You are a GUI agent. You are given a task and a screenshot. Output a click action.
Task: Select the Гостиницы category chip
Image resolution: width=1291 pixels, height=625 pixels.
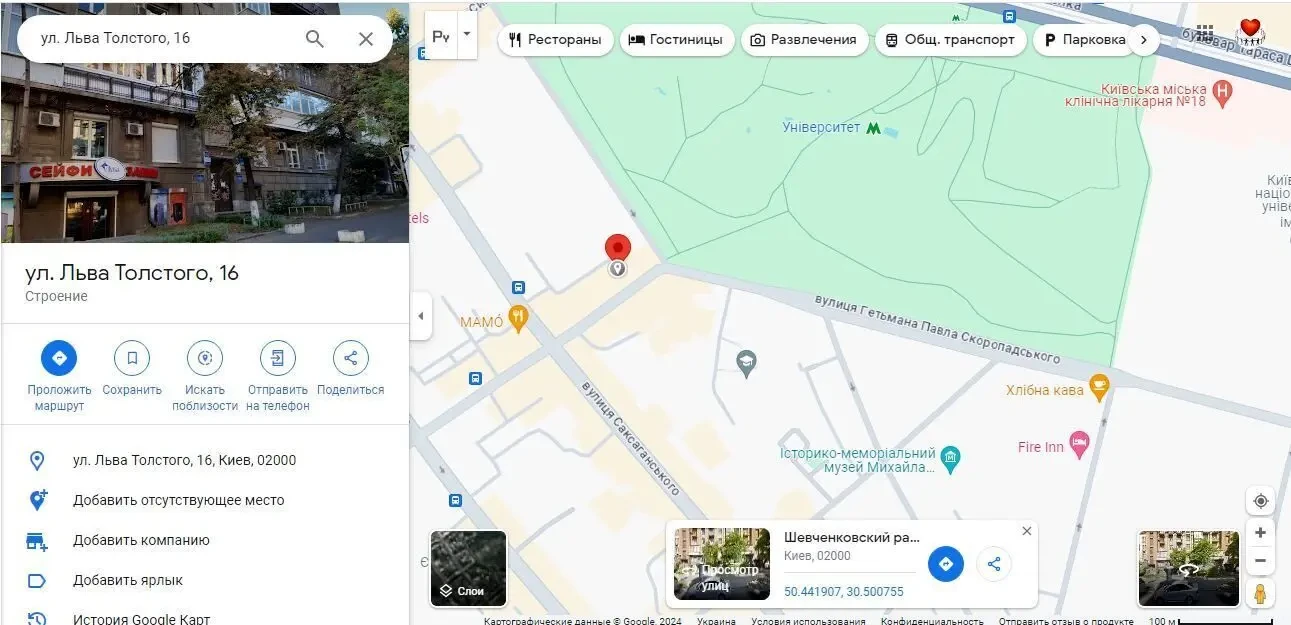point(677,40)
